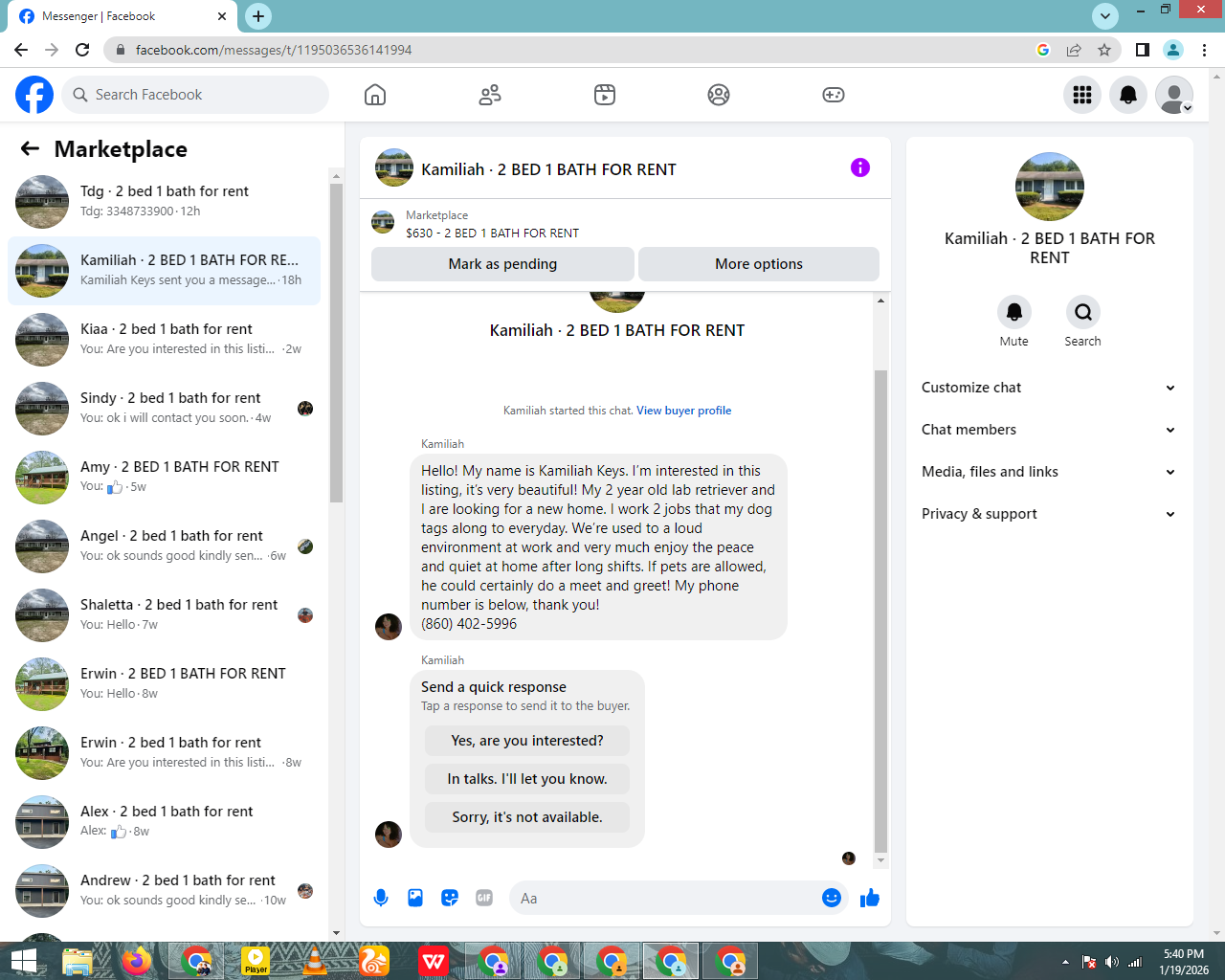Click the Facebook logo

[34, 95]
